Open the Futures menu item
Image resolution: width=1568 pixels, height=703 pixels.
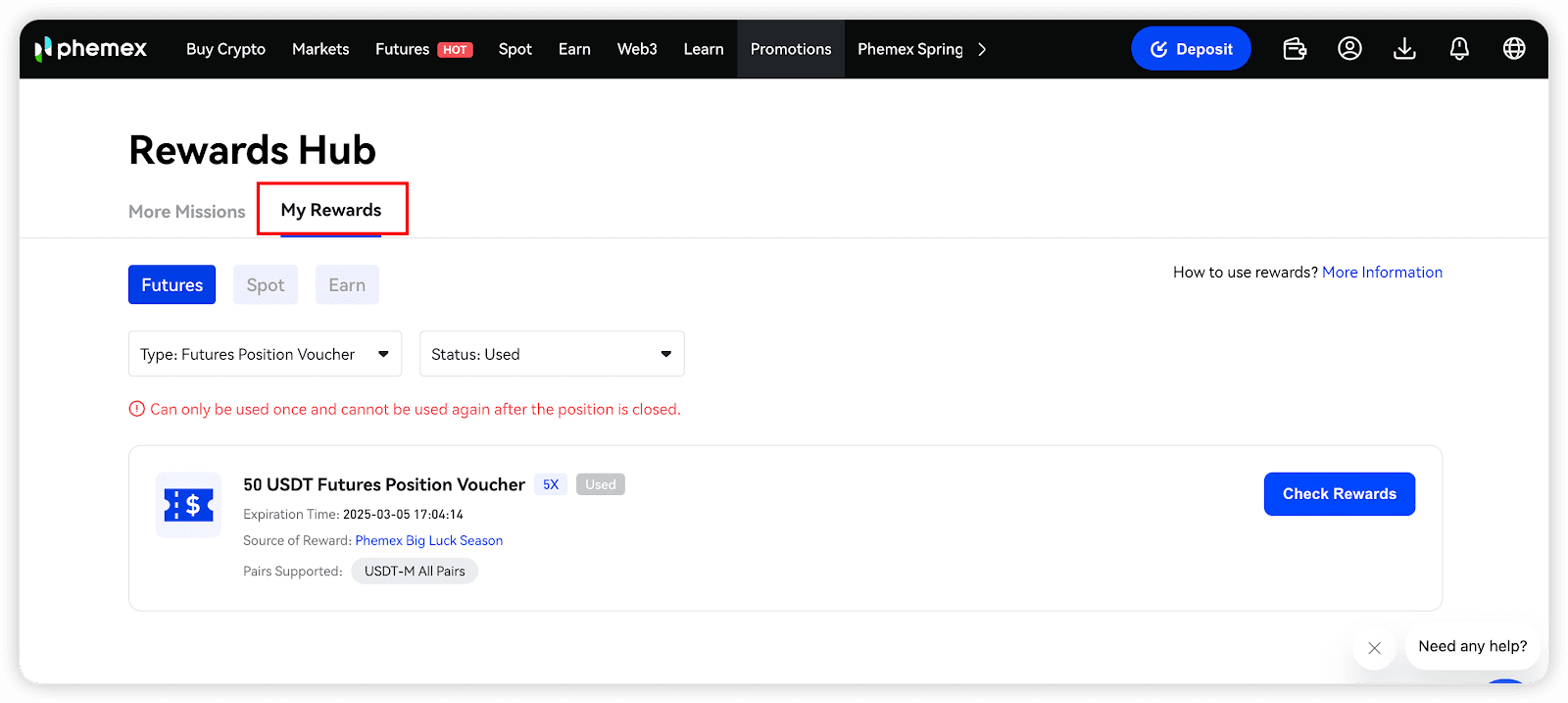(x=402, y=49)
